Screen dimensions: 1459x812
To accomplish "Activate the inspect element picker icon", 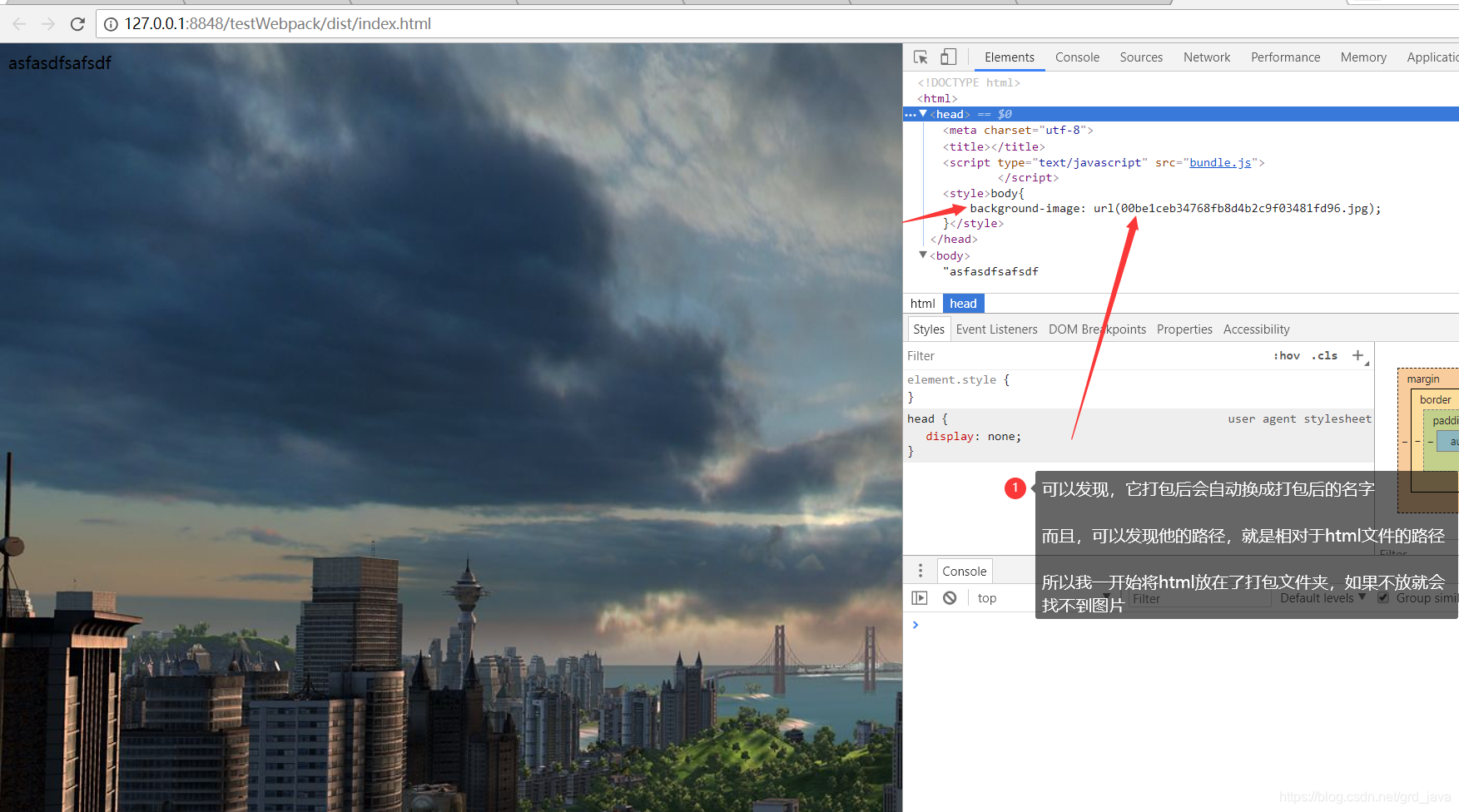I will click(x=921, y=57).
